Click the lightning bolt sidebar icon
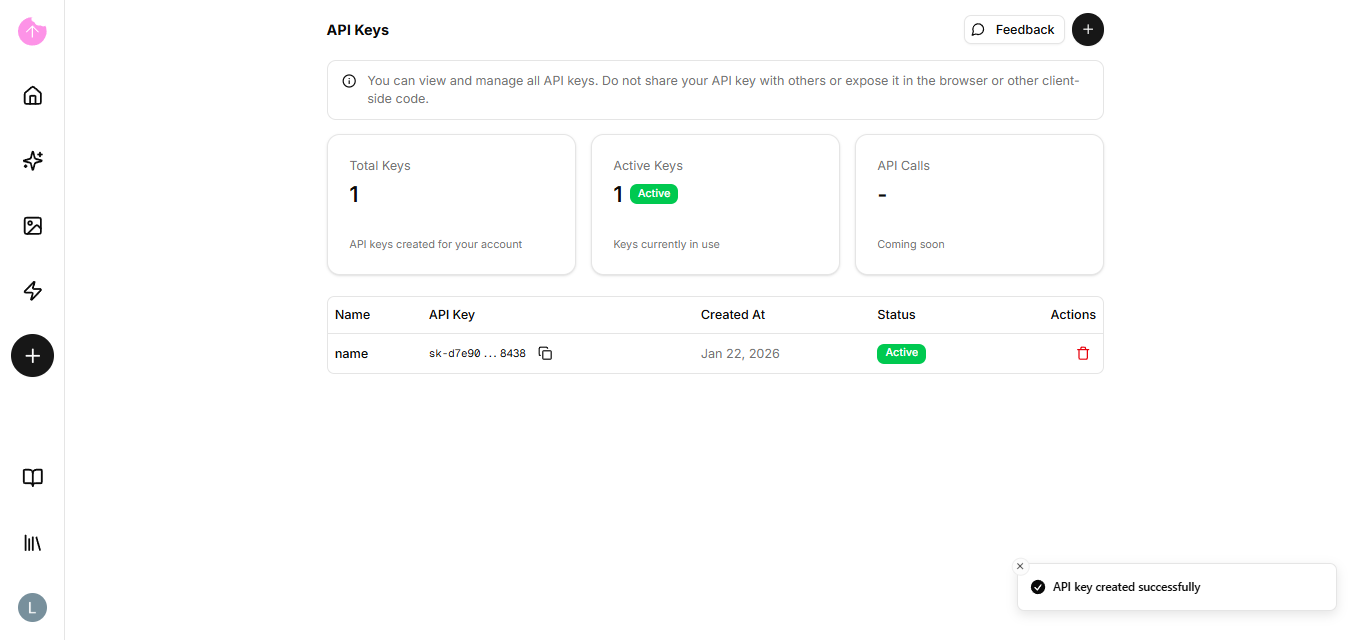 (x=32, y=291)
